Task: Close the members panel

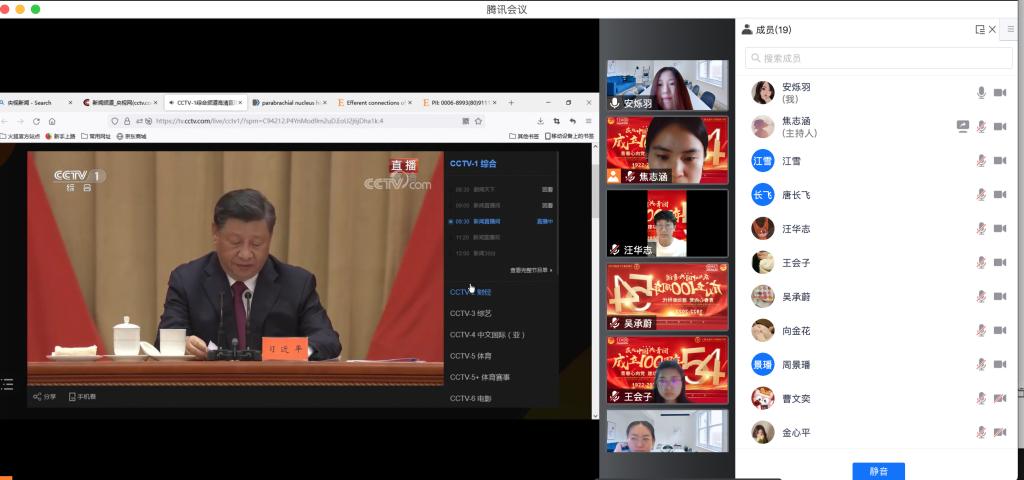Action: tap(993, 29)
